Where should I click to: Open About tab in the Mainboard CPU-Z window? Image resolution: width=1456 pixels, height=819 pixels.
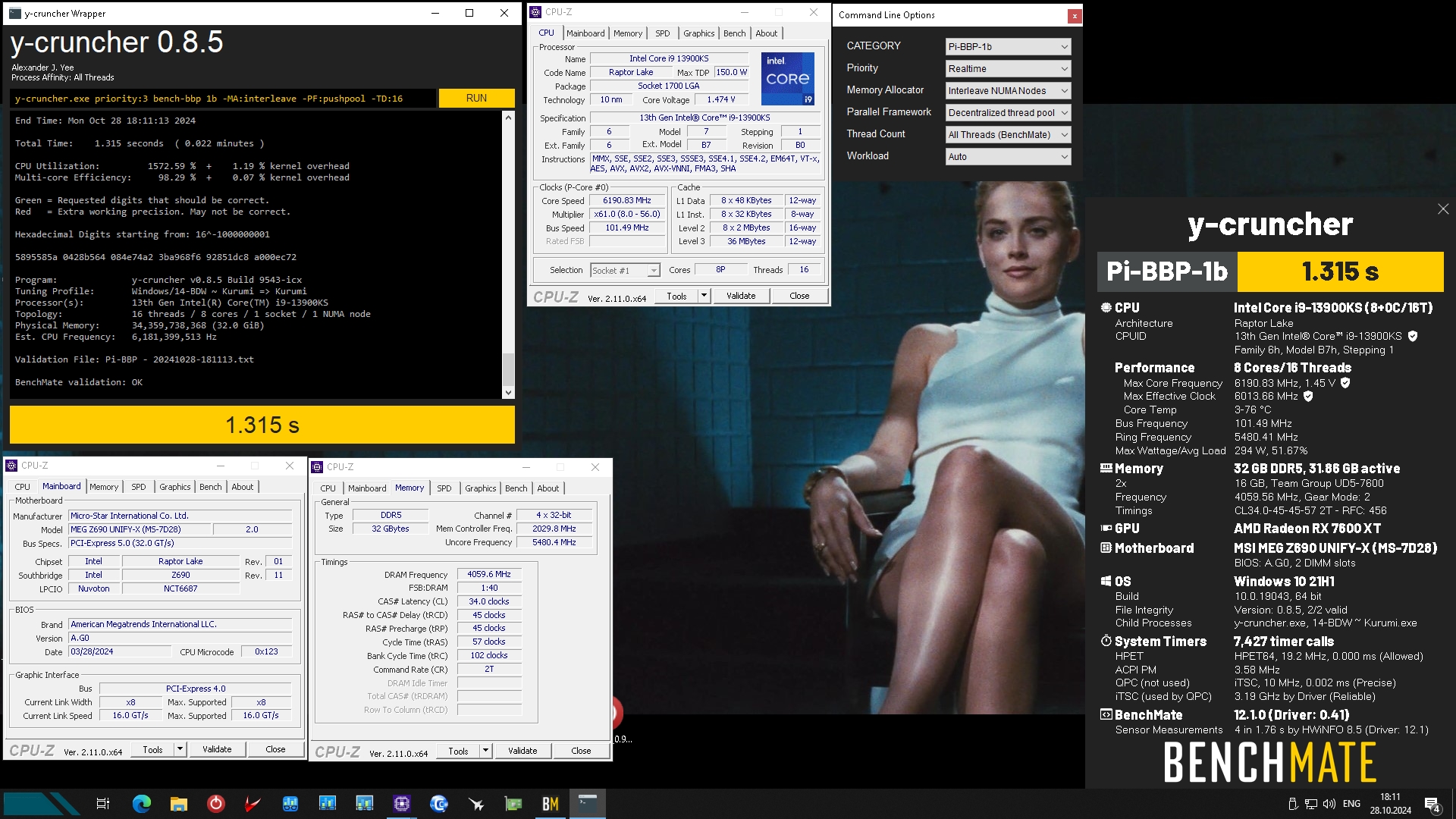click(243, 487)
